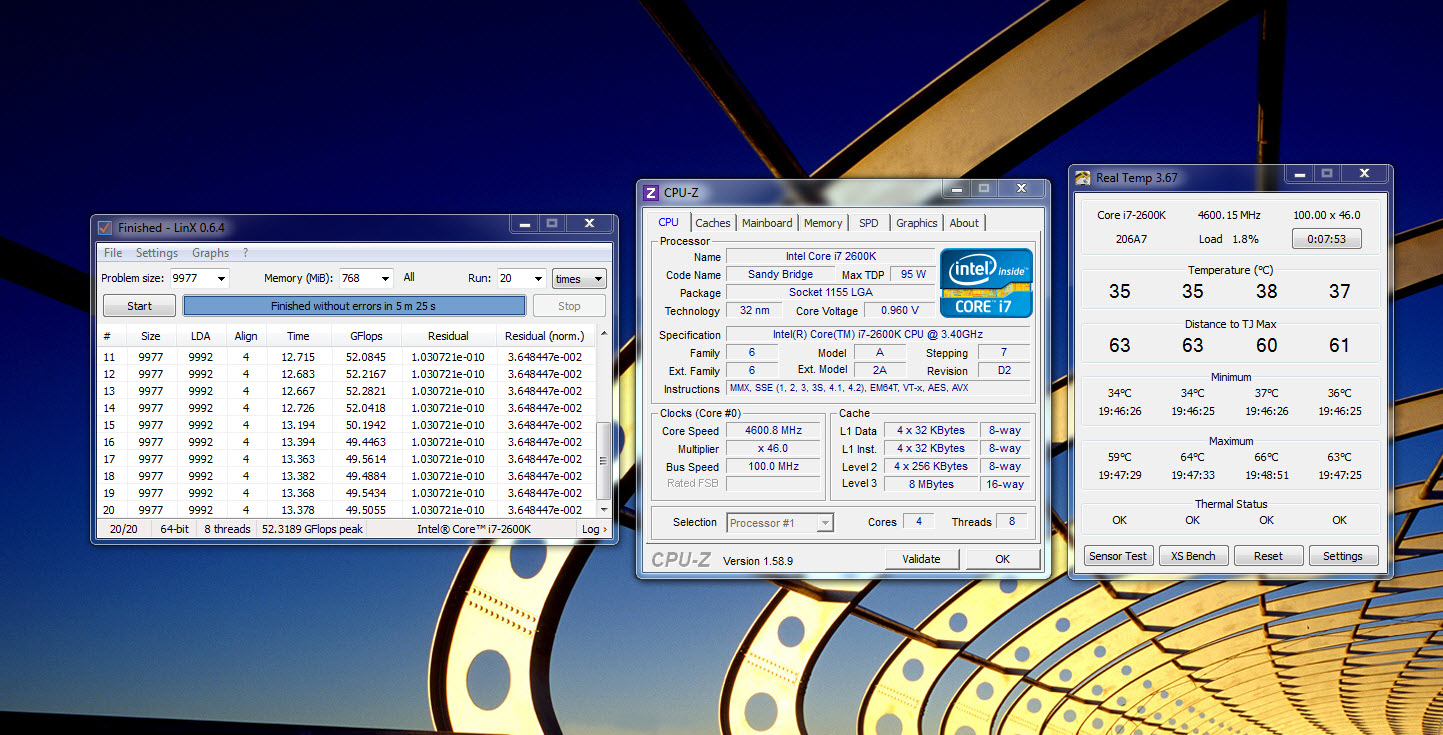The image size is (1443, 735).
Task: Click the Name field Intel Core i7 2600K
Action: 830,257
